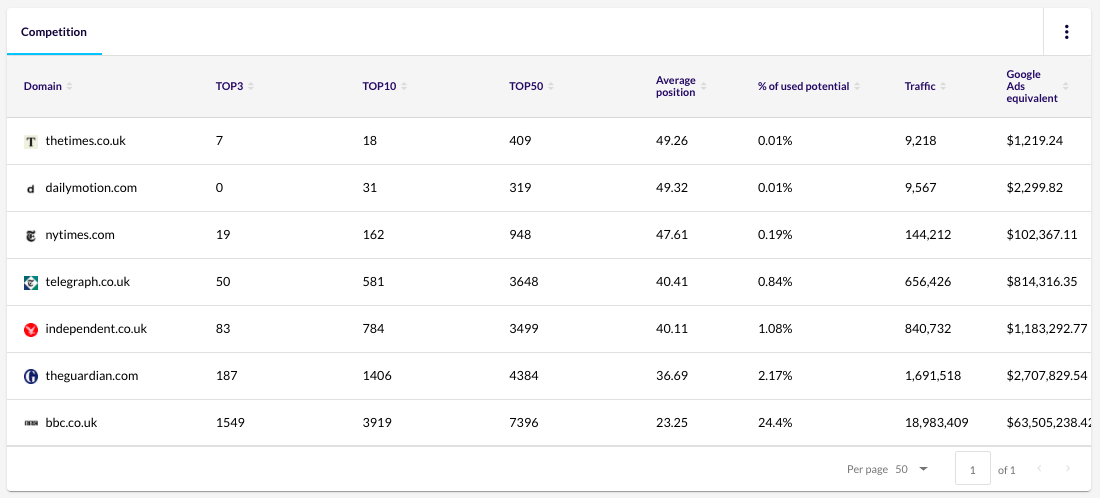This screenshot has width=1100, height=498.
Task: Select TOP50 value 7396
Action: click(x=523, y=423)
